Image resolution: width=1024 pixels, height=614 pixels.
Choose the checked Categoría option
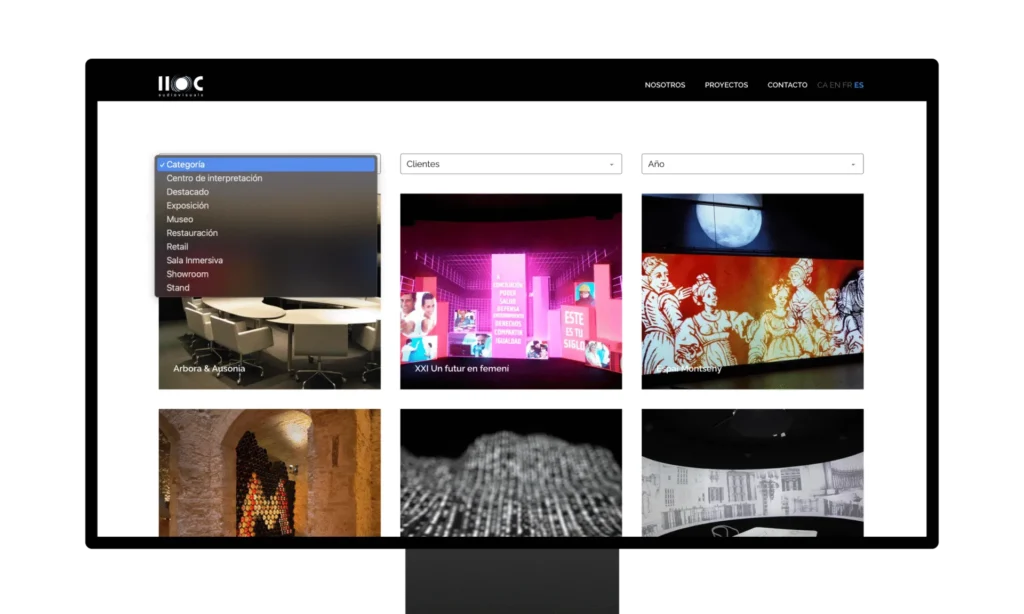click(x=266, y=165)
